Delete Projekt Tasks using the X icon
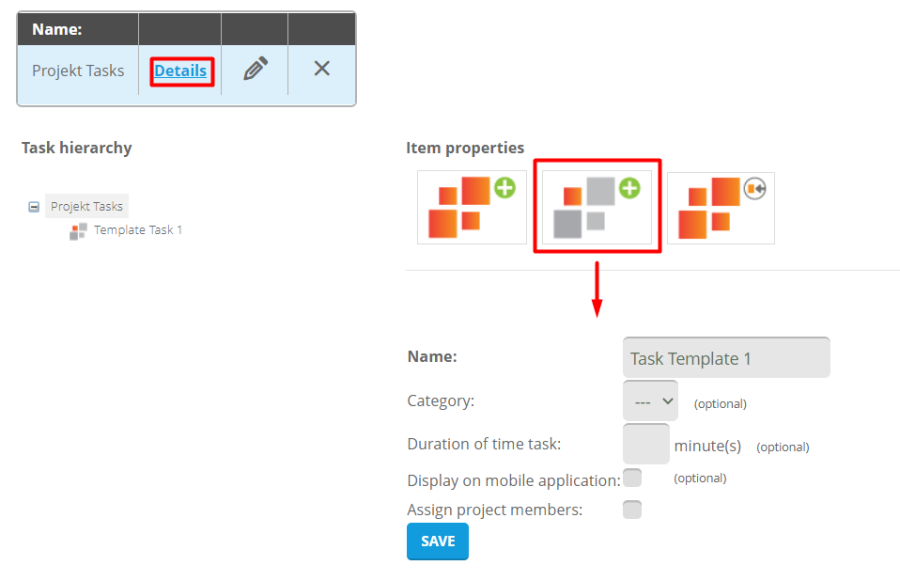The image size is (900, 581). click(x=321, y=69)
